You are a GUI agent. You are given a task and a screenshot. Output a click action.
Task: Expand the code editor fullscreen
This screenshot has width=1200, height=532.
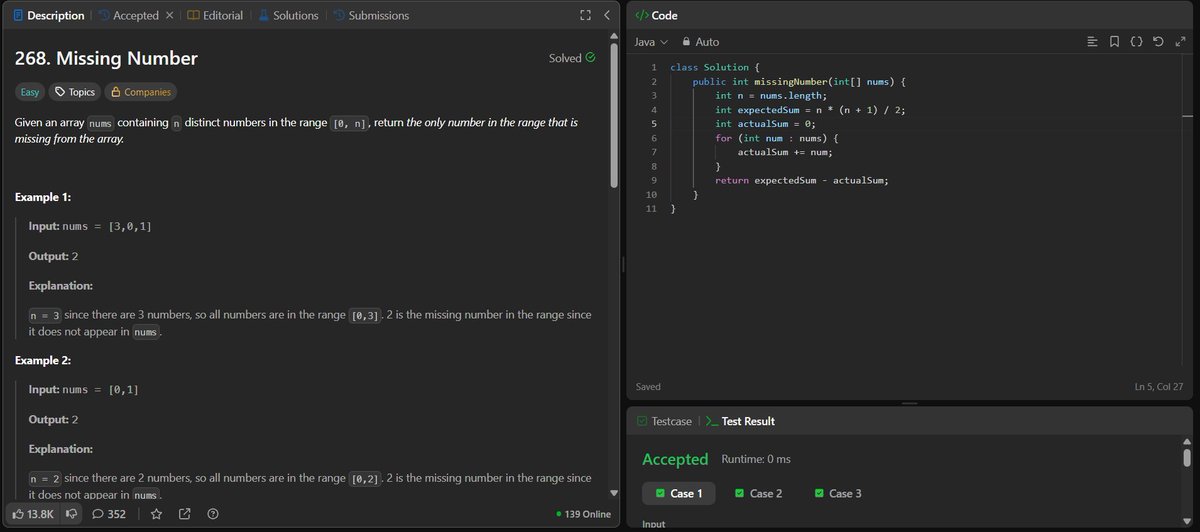click(x=1179, y=42)
